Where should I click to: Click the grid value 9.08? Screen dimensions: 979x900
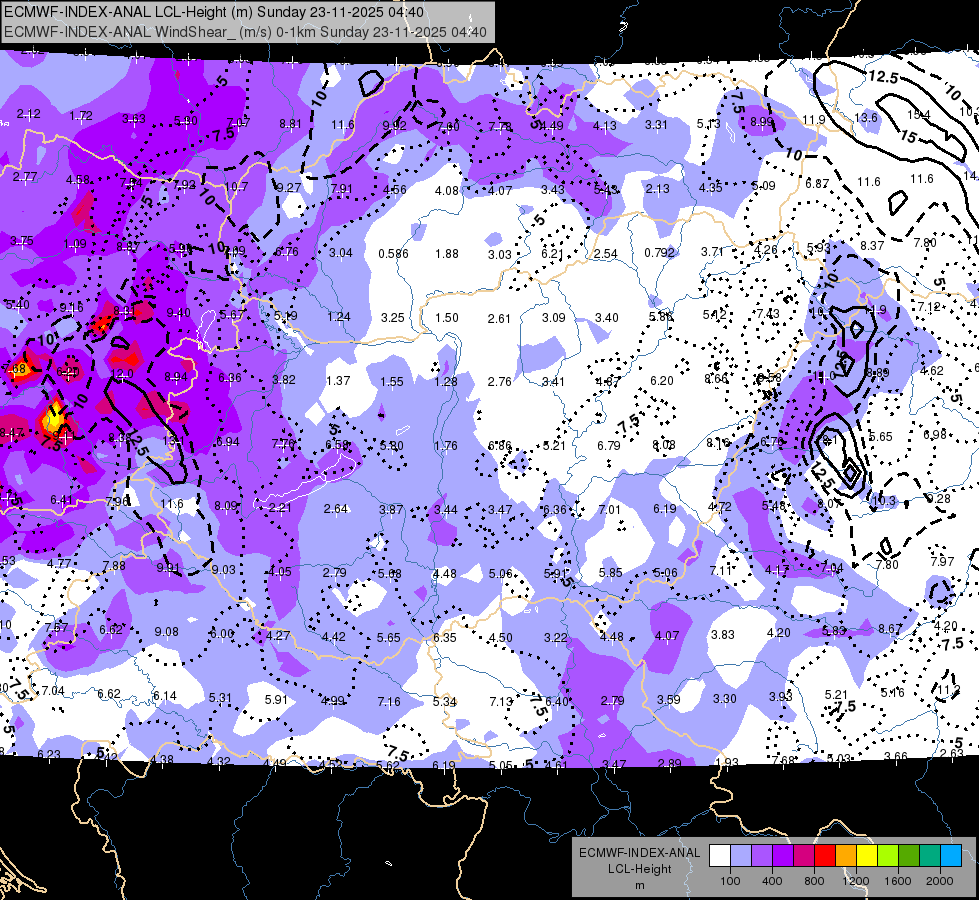coord(166,631)
